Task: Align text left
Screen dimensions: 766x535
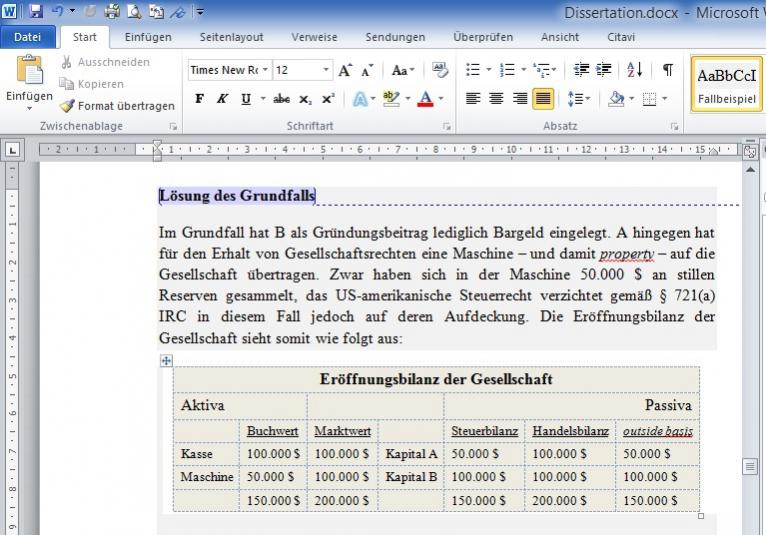Action: click(x=472, y=99)
